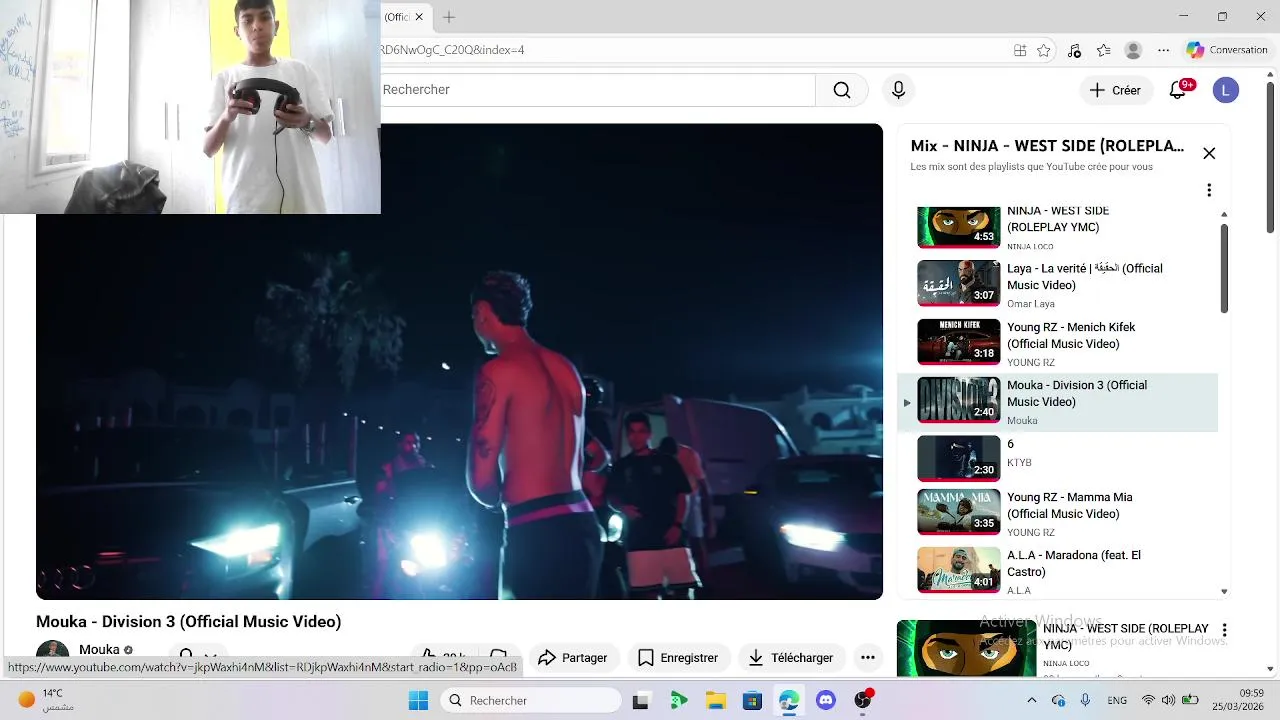This screenshot has height=720, width=1280.
Task: Open File Explorer from taskbar
Action: [715, 701]
